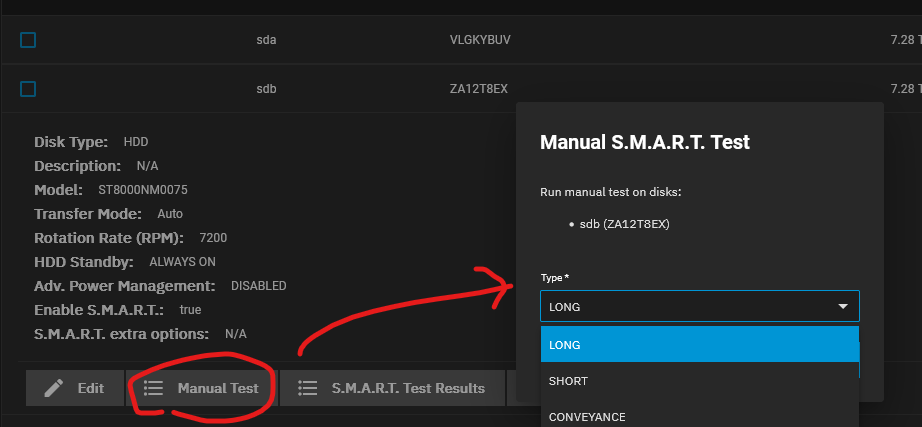Click the sdb (ZA12T8EX) bullet in dialog

624,224
